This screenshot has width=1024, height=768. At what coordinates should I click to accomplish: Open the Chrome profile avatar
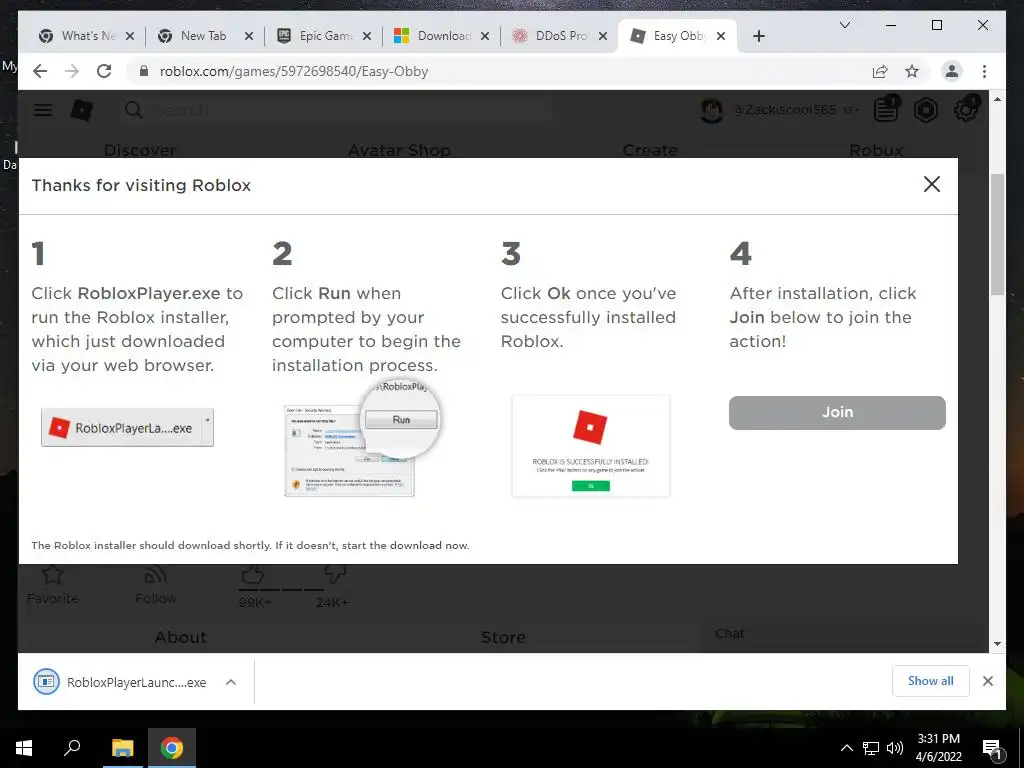(x=952, y=71)
